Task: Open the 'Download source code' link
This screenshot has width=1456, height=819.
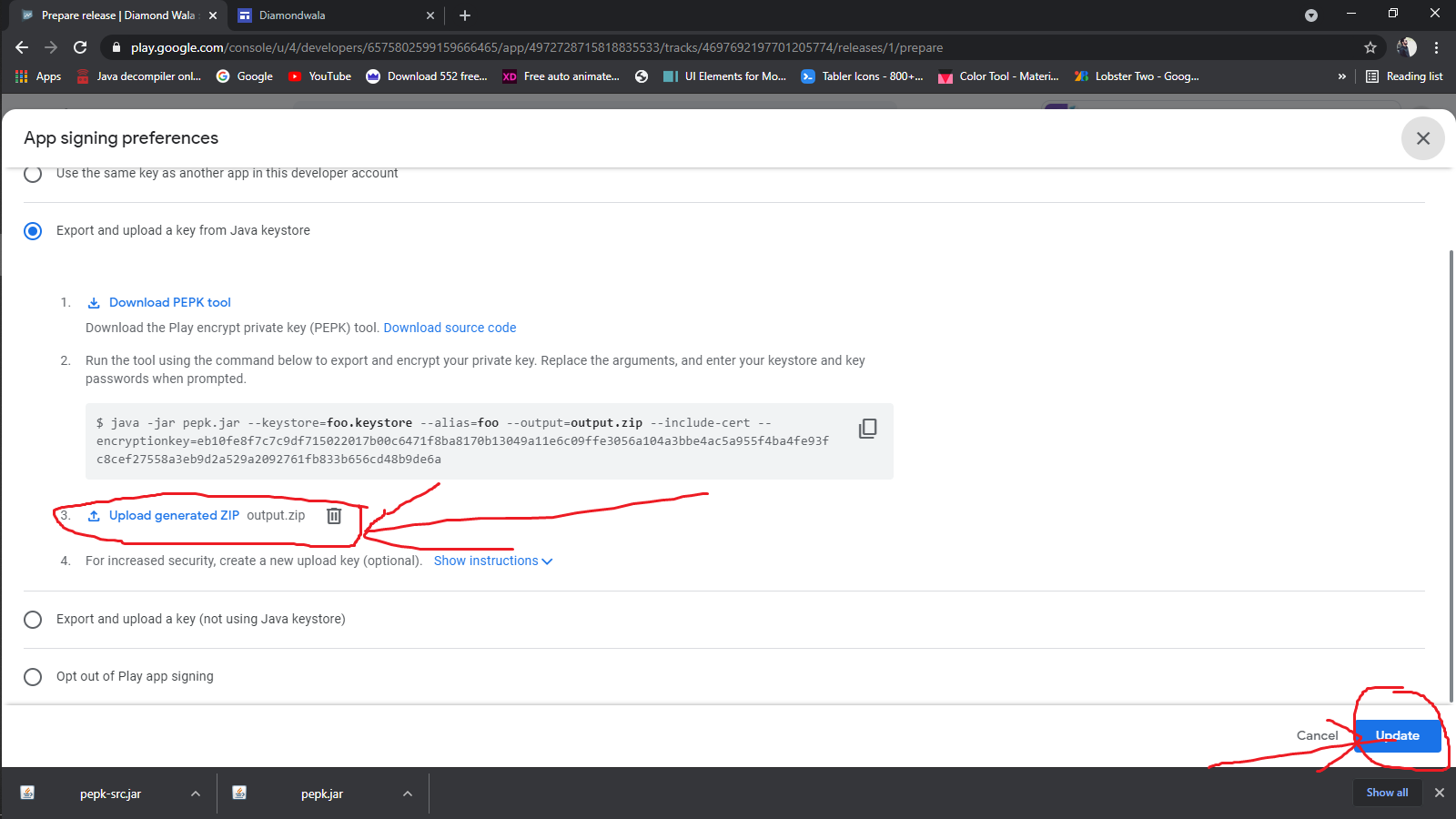Action: click(450, 328)
